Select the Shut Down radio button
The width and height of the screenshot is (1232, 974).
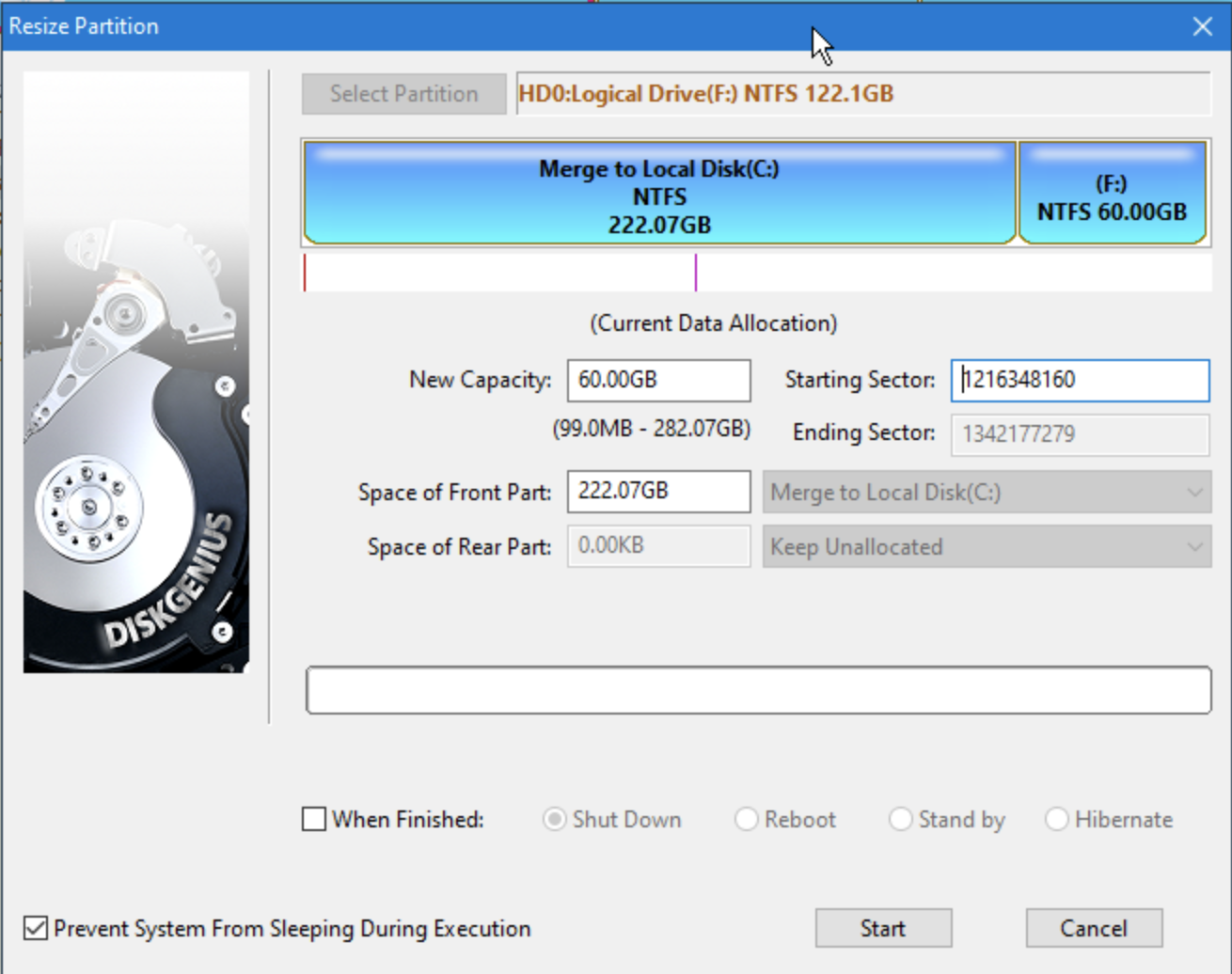point(555,820)
